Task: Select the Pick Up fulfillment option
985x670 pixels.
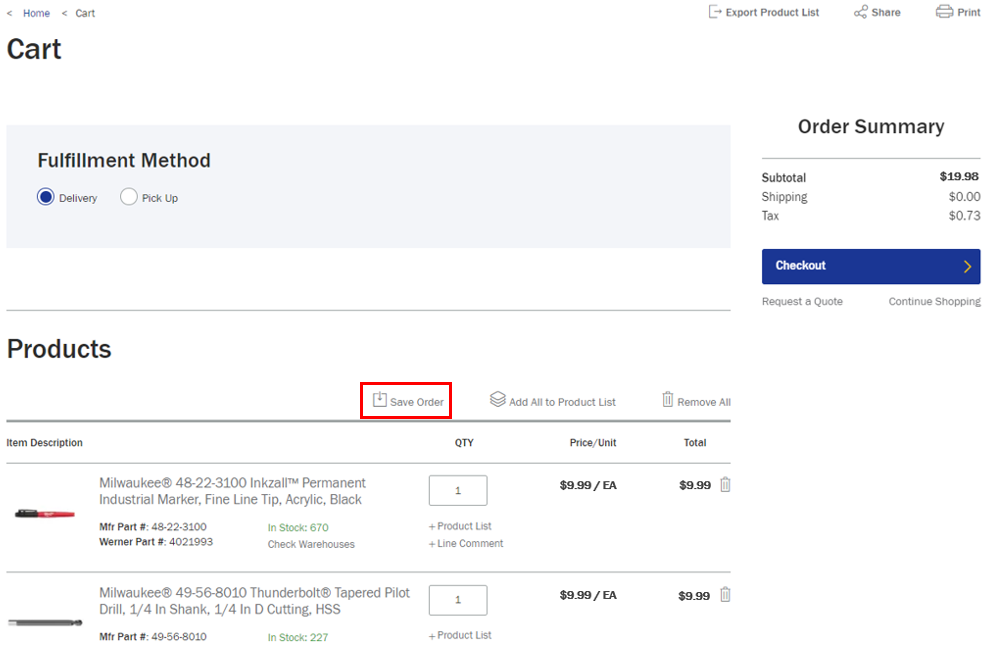Action: [129, 197]
